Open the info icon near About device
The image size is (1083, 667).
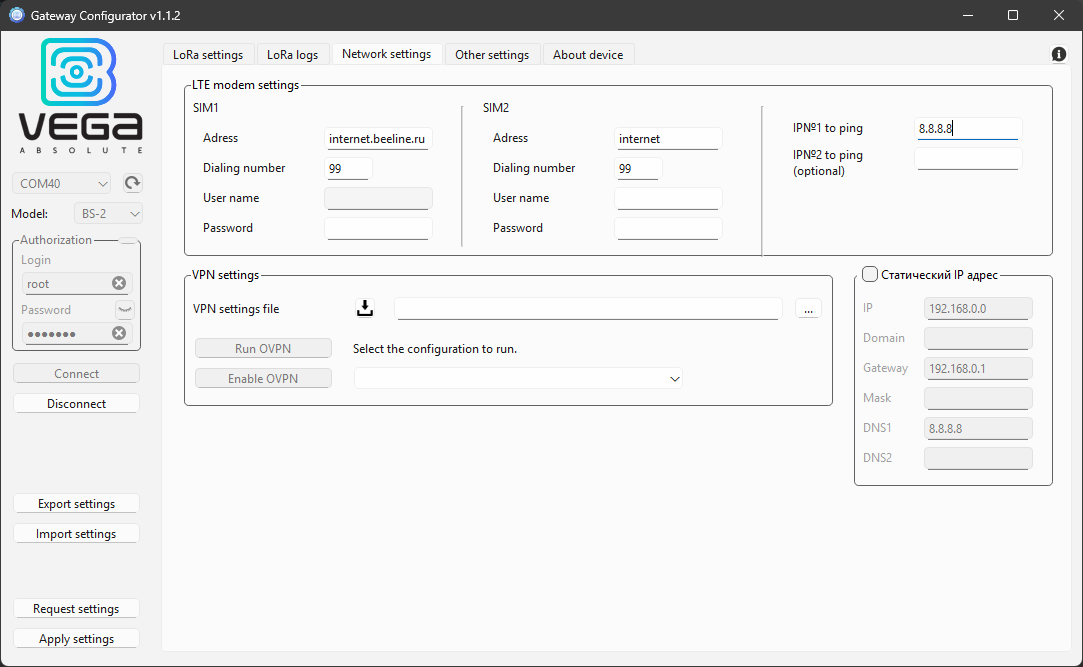1058,54
